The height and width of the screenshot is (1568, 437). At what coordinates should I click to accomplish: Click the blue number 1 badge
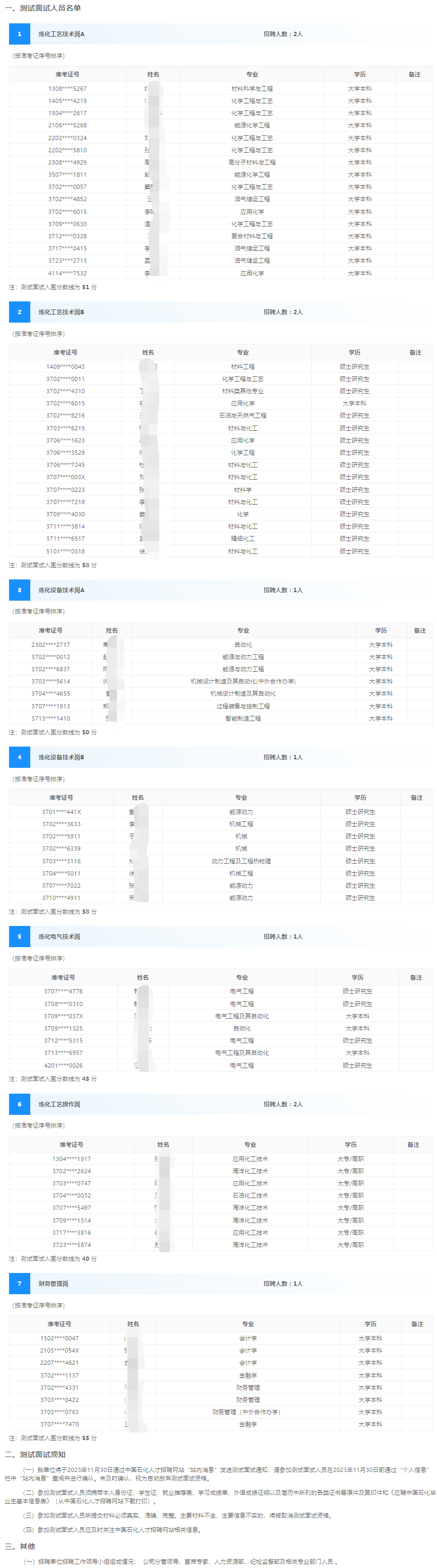point(20,34)
